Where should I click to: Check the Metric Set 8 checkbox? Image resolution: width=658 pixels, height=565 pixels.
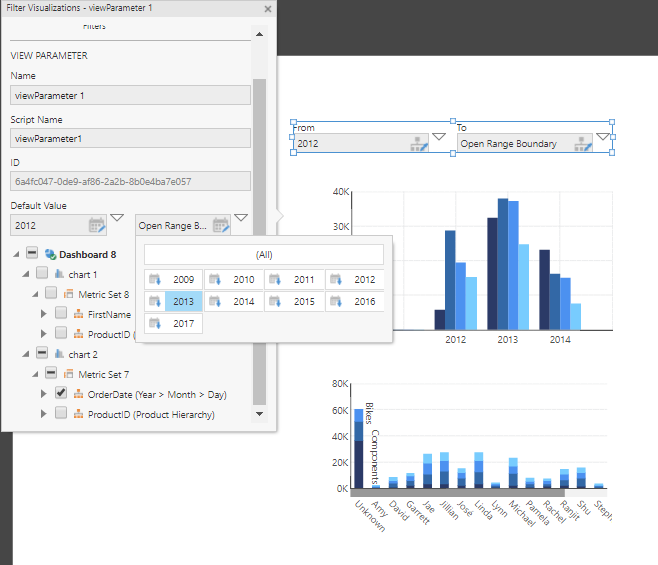coord(51,293)
